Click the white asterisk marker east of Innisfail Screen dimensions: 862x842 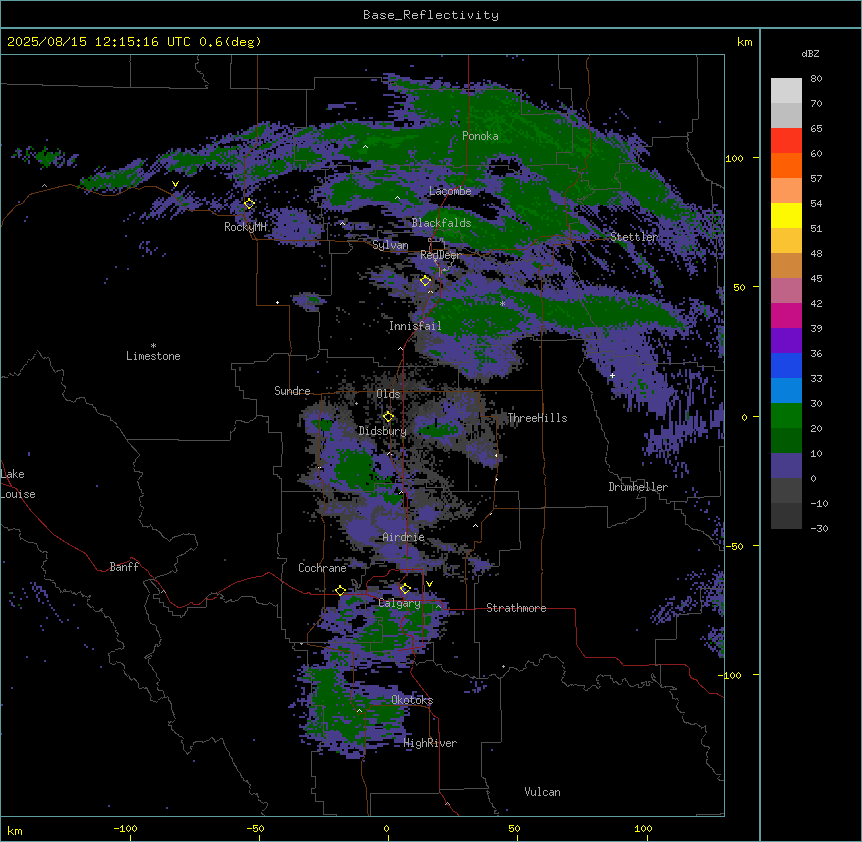502,303
